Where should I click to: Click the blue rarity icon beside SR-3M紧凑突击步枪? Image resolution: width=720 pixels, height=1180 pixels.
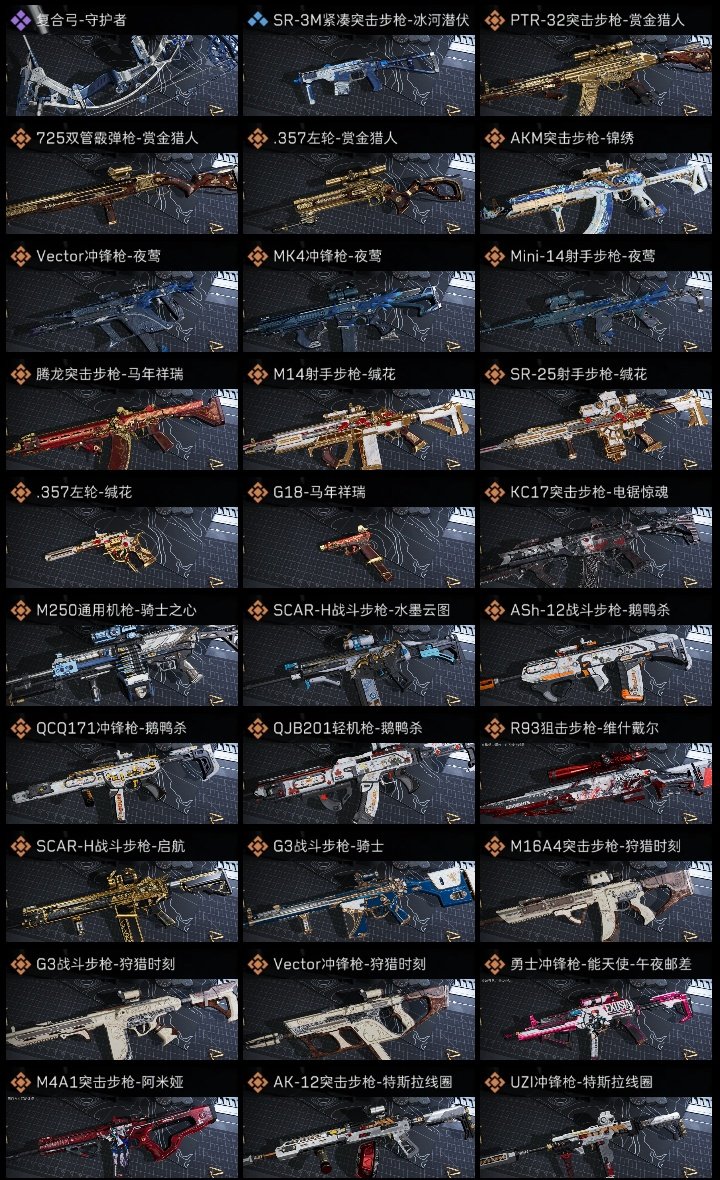(257, 20)
